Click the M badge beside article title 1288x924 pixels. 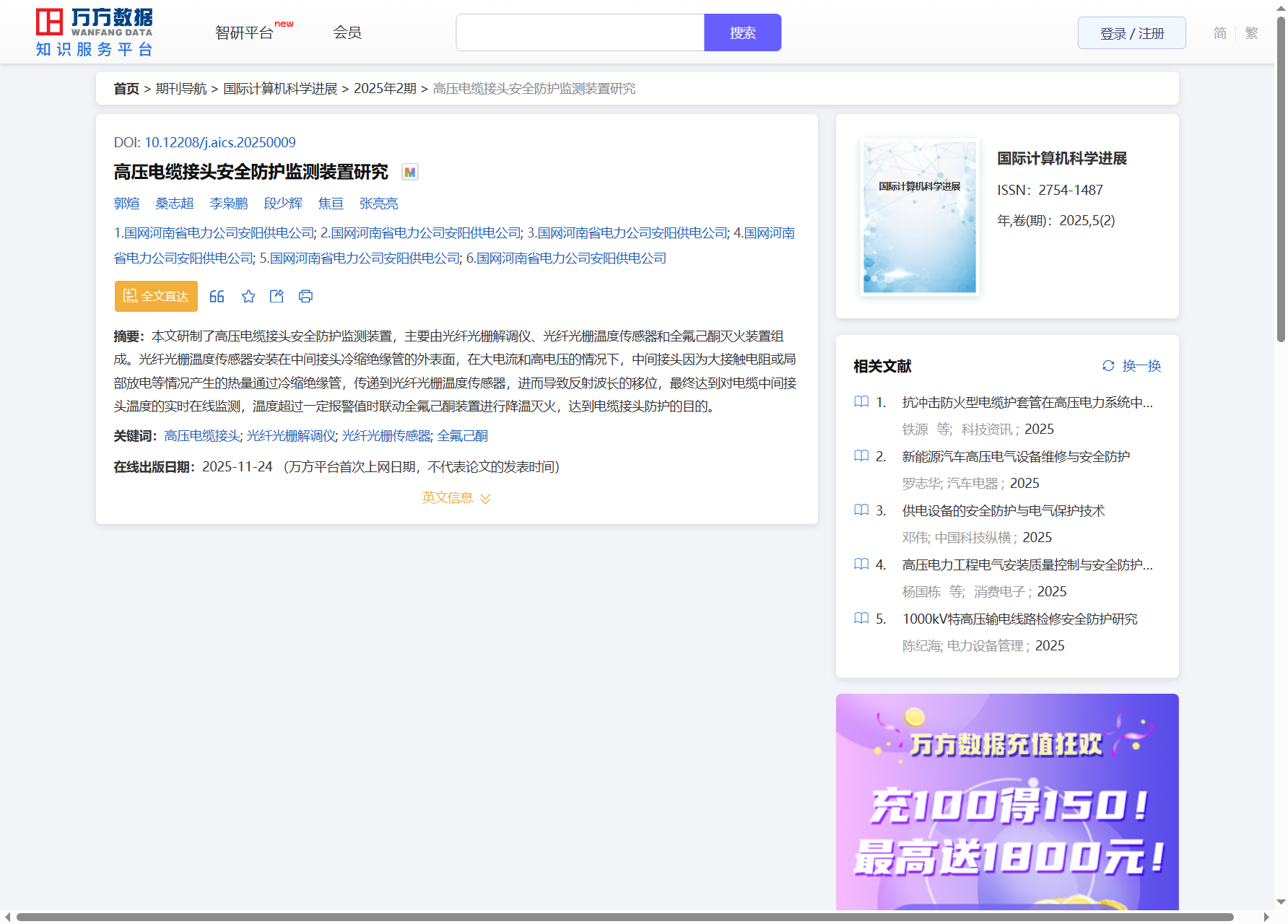tap(410, 172)
